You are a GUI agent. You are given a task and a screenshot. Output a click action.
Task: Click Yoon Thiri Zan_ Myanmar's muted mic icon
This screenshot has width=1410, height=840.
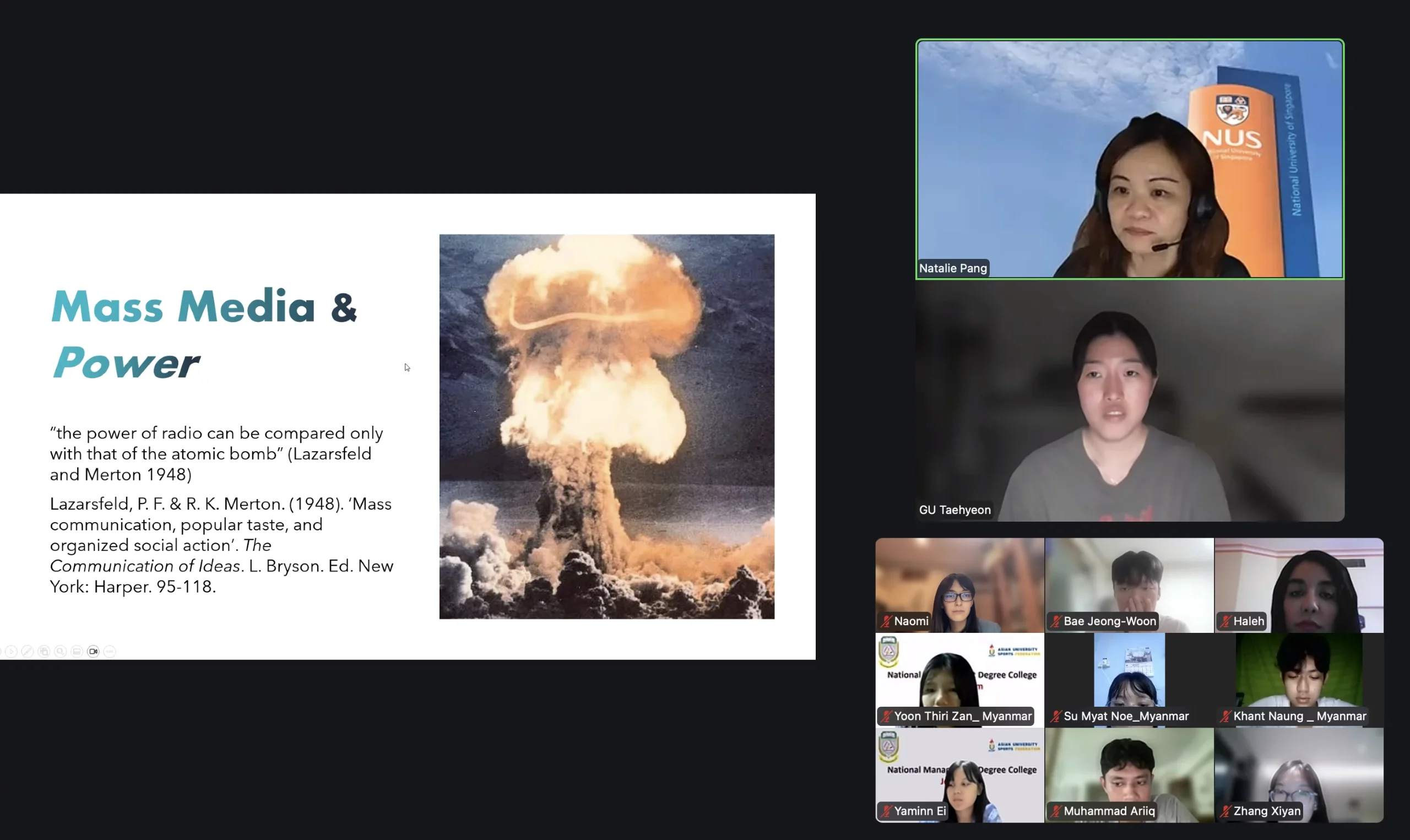(886, 716)
